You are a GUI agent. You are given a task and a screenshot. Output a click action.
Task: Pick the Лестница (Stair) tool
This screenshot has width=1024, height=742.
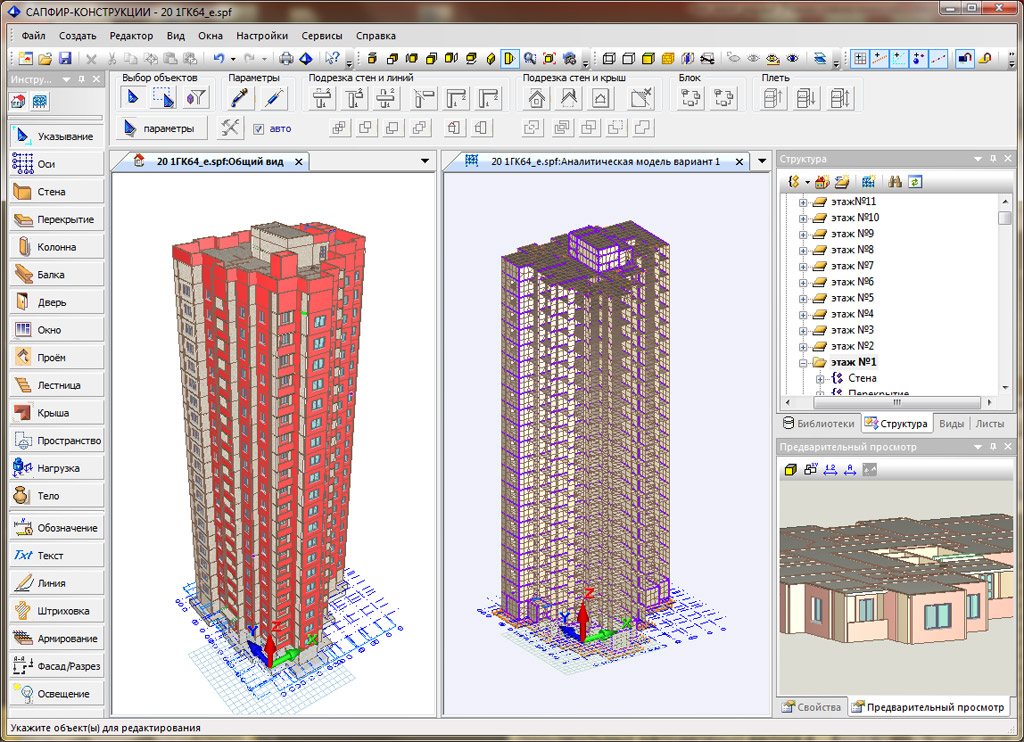pos(56,385)
